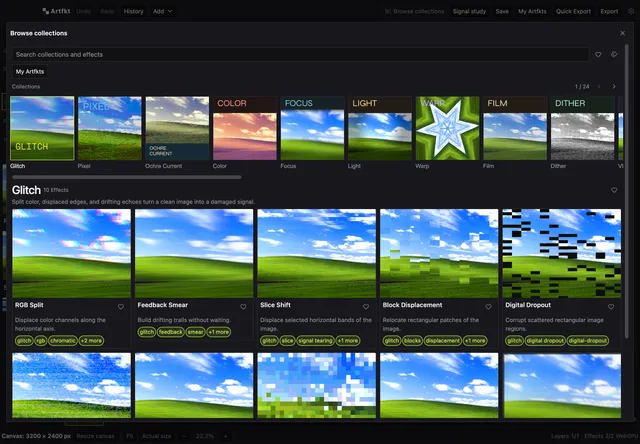
Task: Favorite the Slice Shift effect heart
Action: click(366, 307)
